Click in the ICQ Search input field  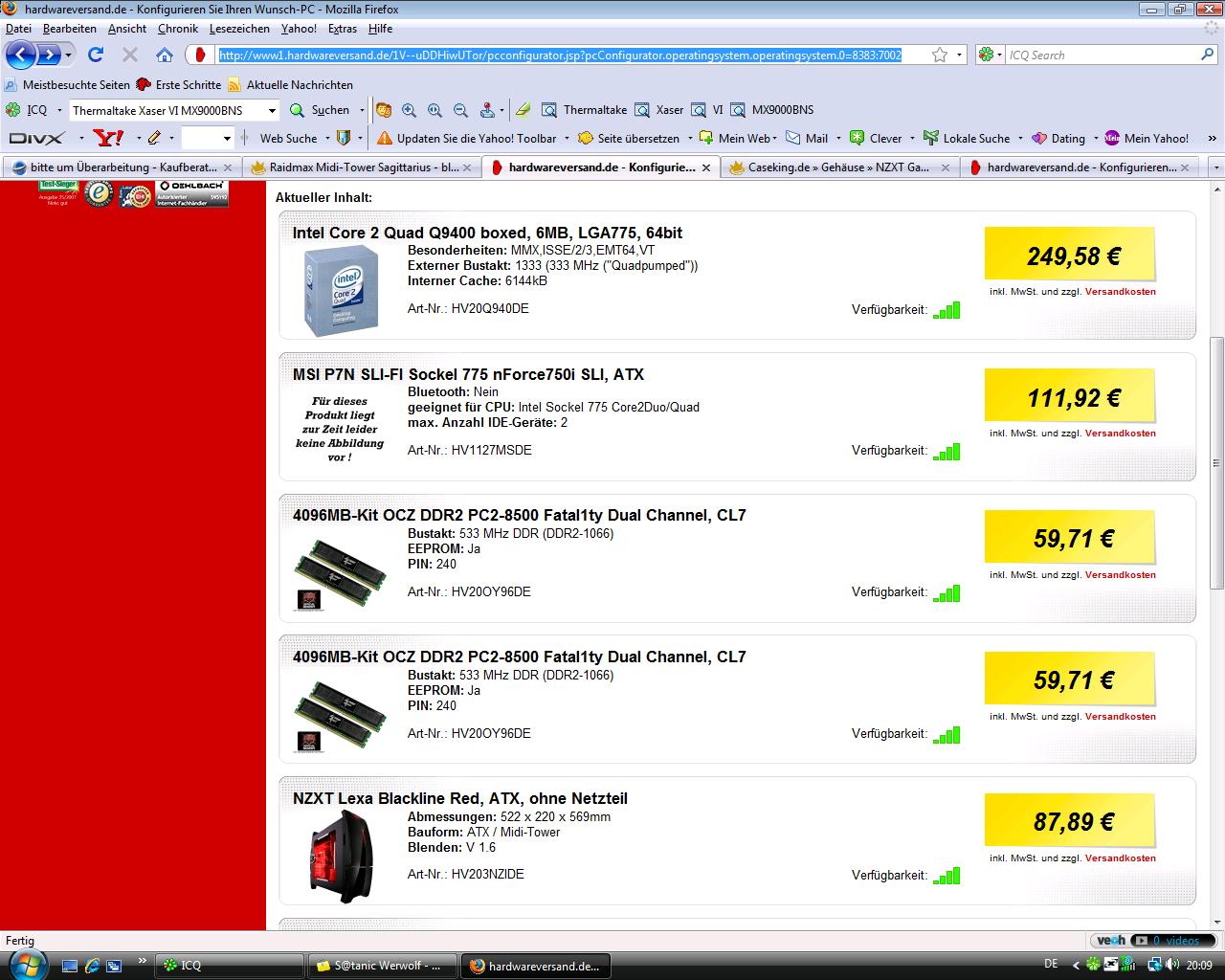1101,56
